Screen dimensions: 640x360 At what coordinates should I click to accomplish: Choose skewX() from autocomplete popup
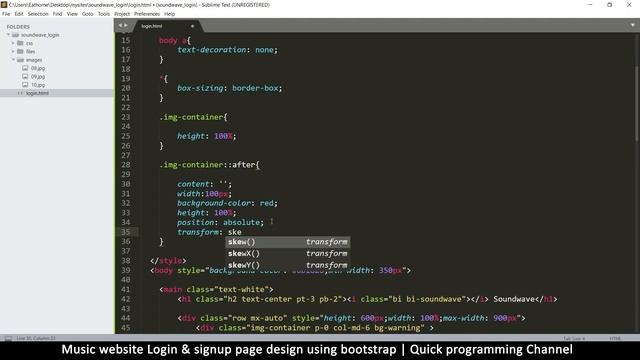coord(287,253)
